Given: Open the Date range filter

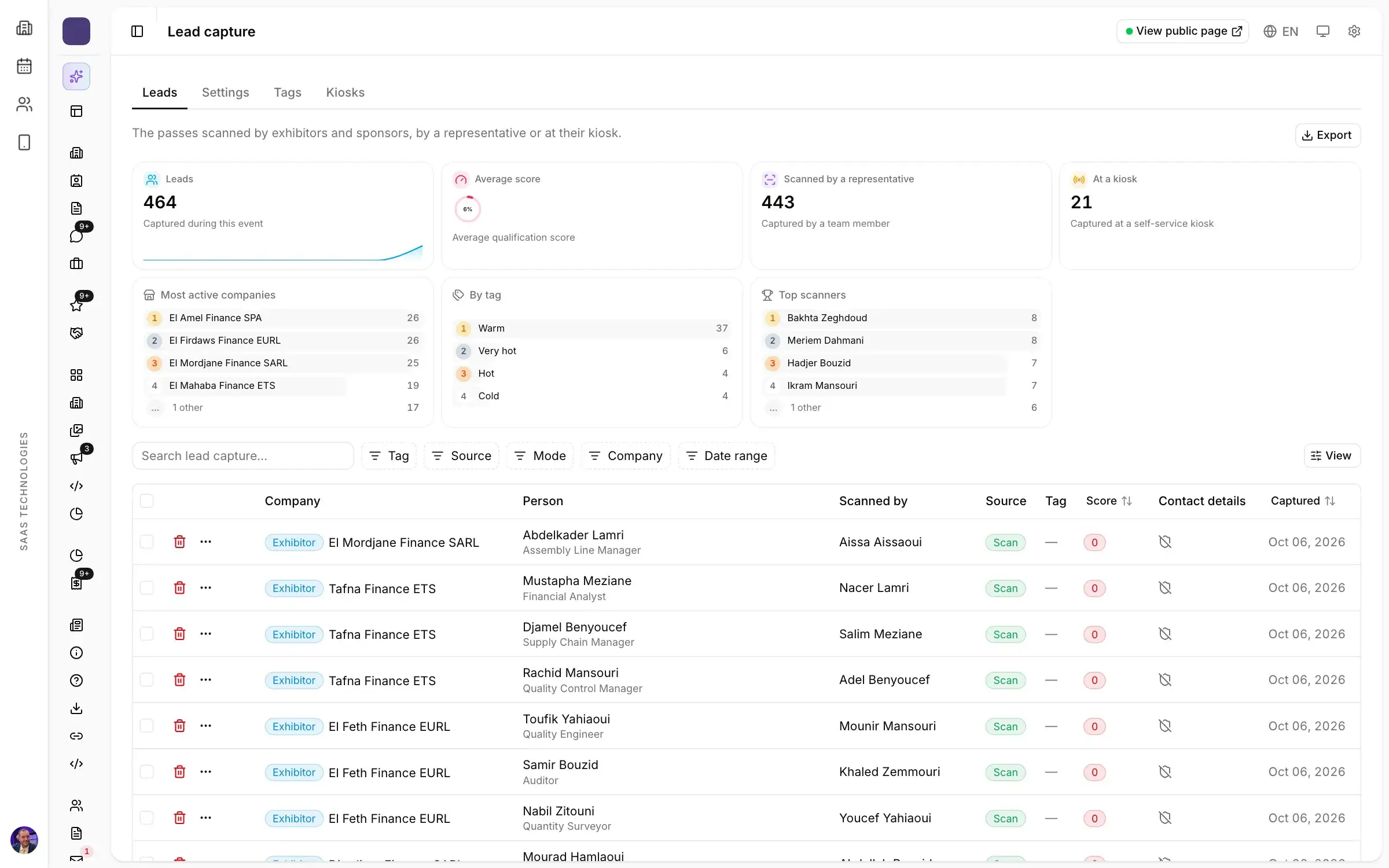Looking at the screenshot, I should coord(726,456).
